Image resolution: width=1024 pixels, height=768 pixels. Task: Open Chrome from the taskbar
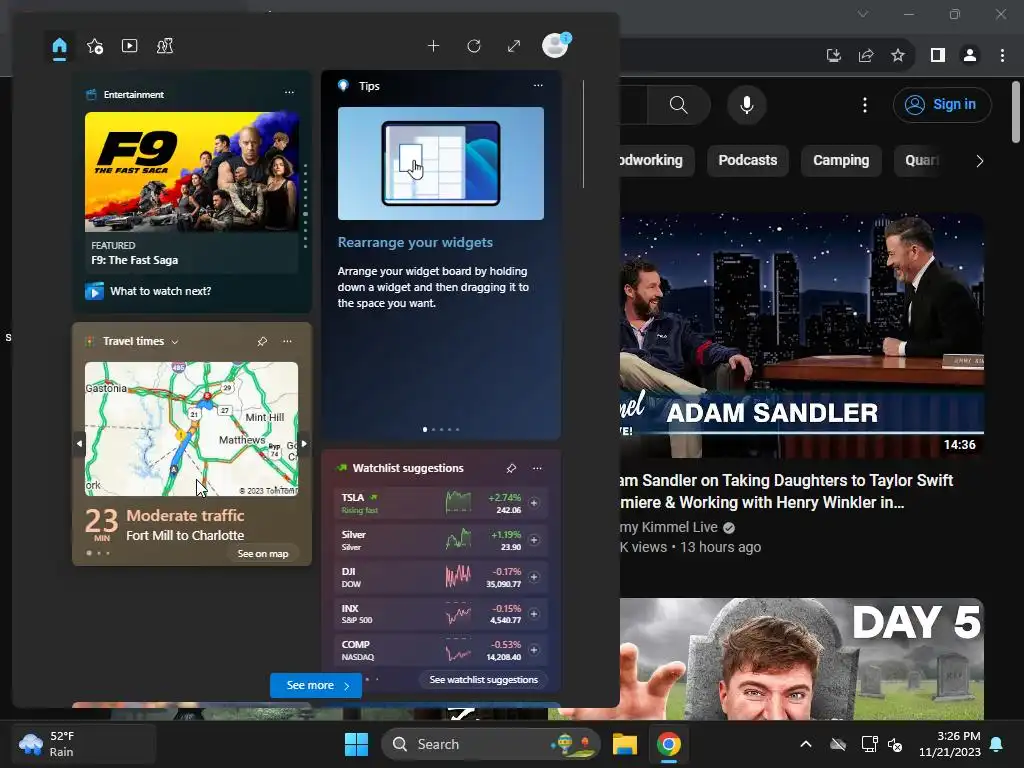[x=668, y=744]
